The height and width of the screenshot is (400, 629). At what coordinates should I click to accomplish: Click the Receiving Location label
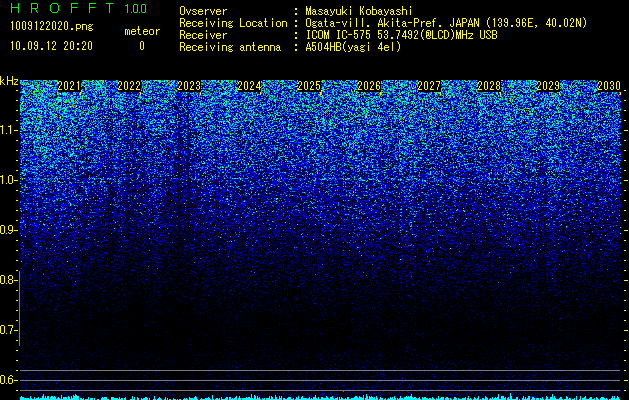tap(233, 23)
